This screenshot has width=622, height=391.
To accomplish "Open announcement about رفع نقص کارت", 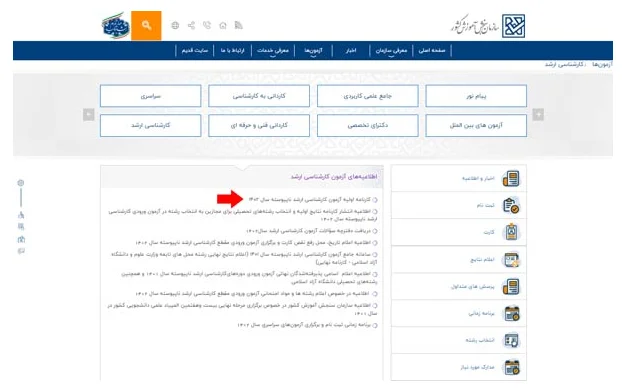I will click(253, 243).
